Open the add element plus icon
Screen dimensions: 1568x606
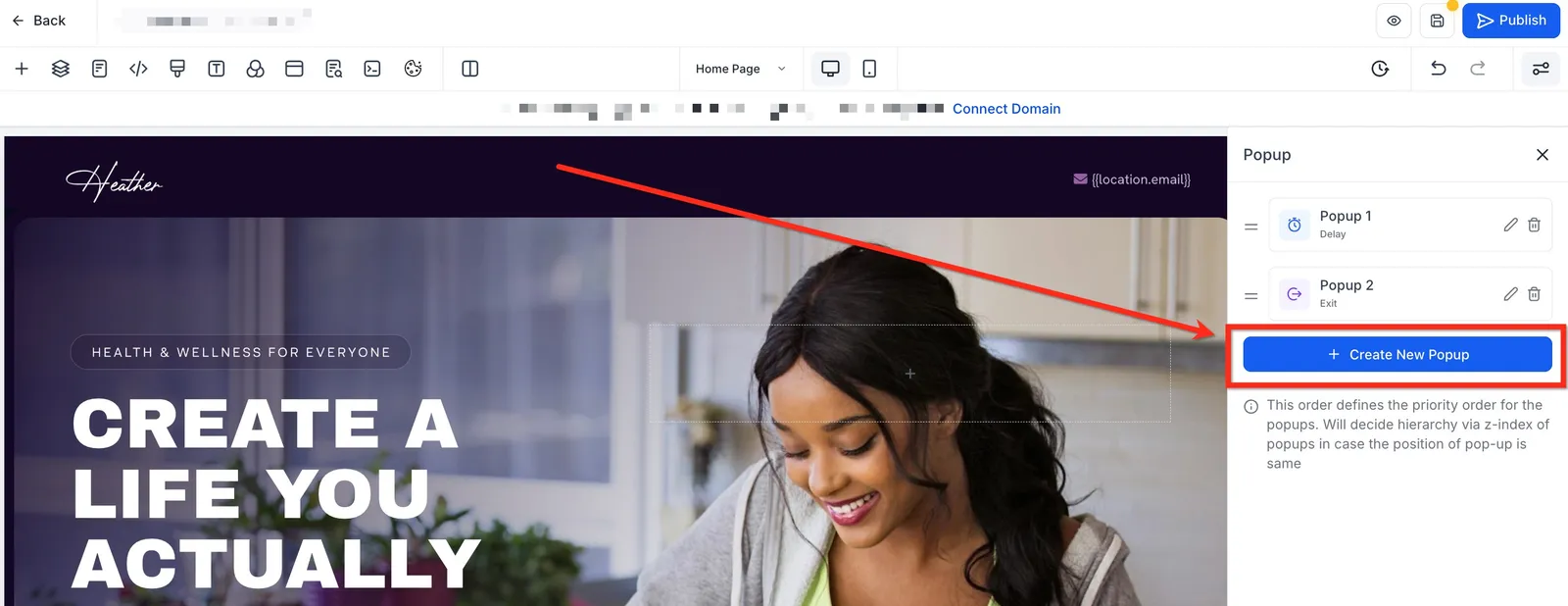pos(22,69)
